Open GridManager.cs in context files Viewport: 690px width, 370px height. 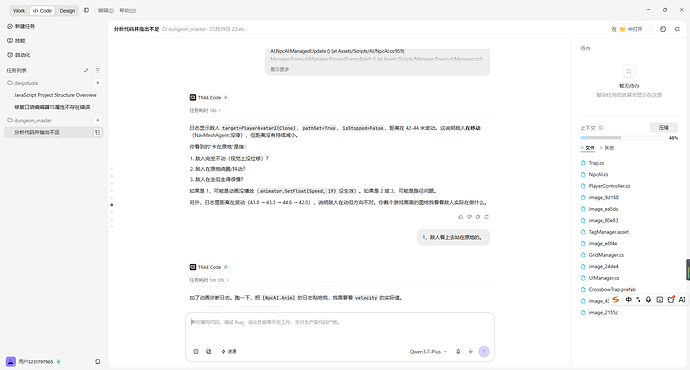(606, 255)
